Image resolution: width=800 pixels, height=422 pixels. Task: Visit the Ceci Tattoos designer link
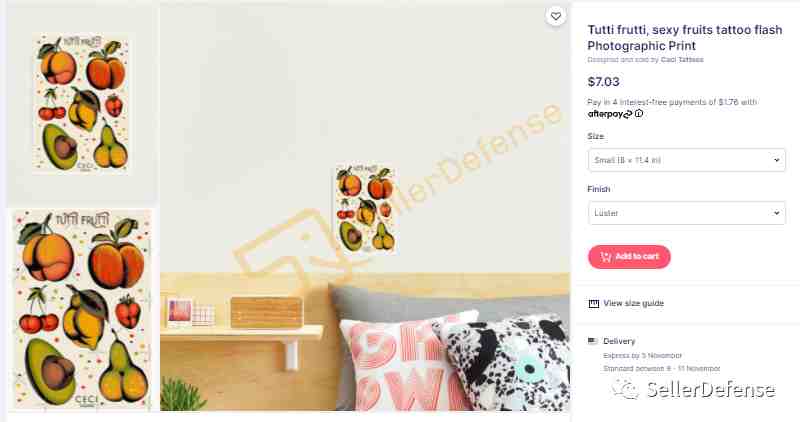[x=682, y=60]
